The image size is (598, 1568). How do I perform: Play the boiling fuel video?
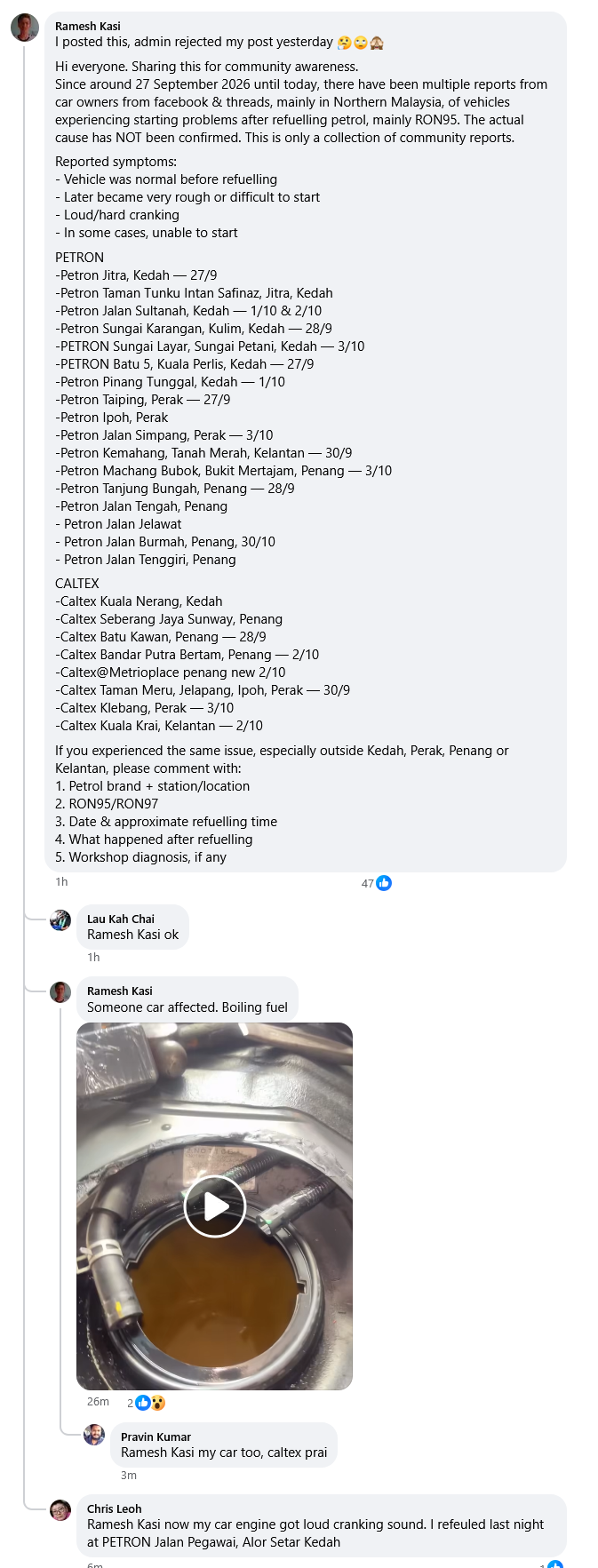pos(214,1206)
